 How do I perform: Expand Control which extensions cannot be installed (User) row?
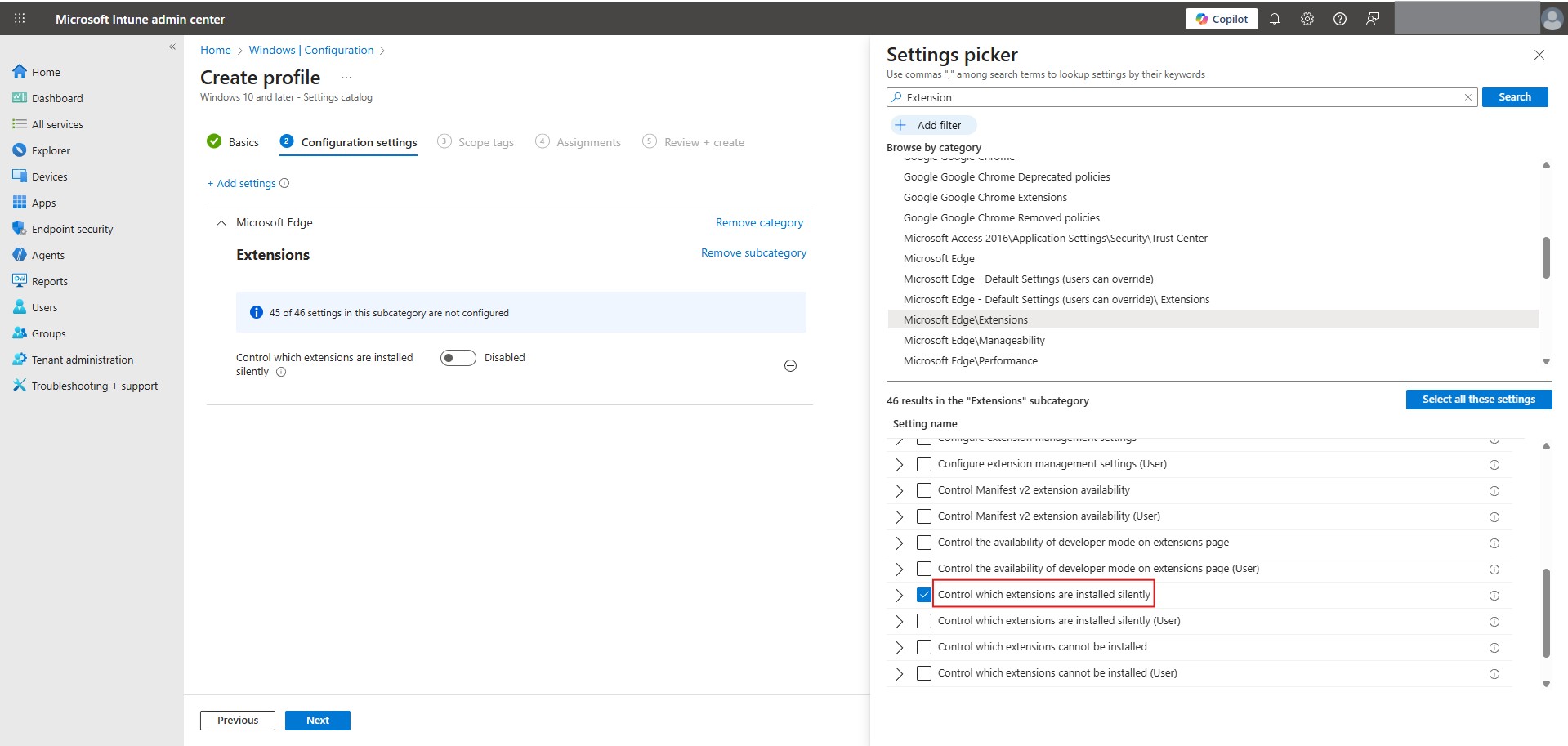[900, 673]
